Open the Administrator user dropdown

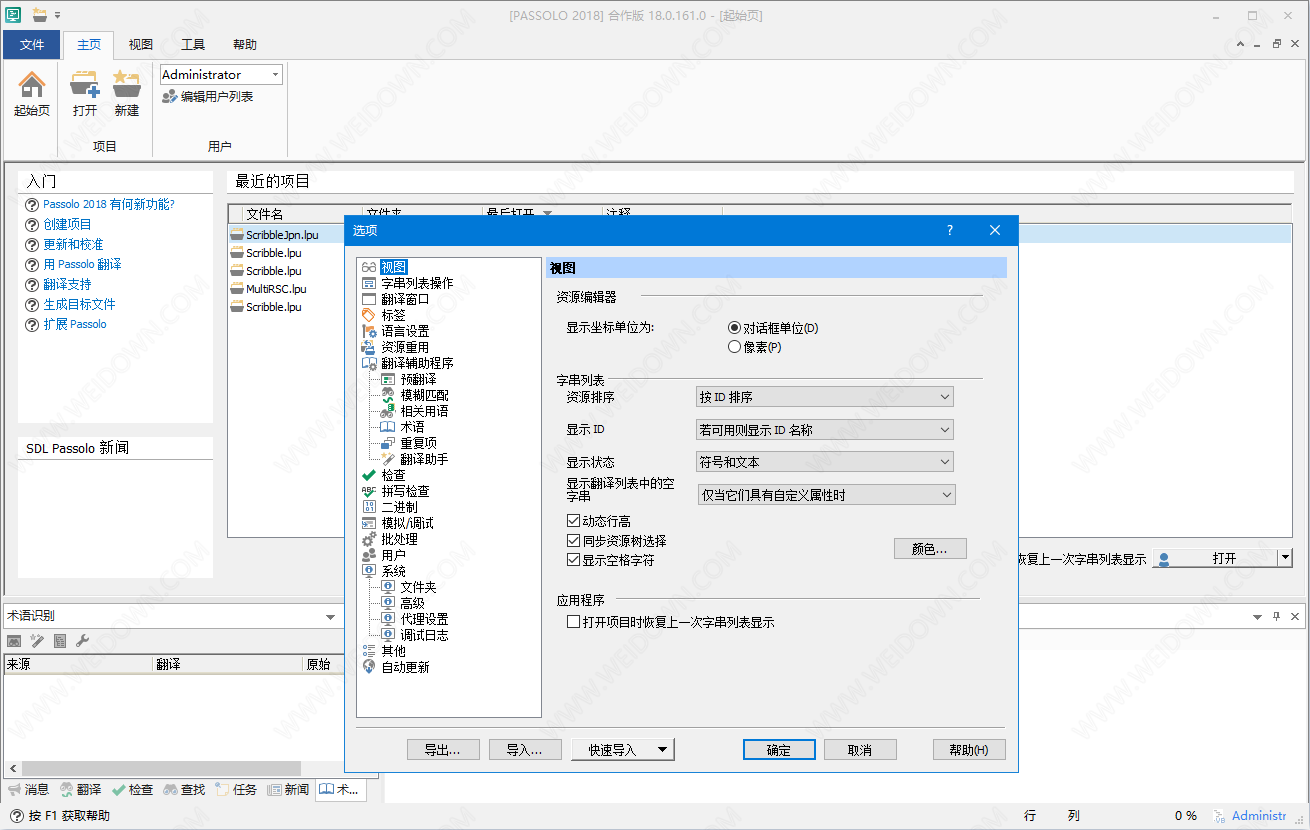275,75
